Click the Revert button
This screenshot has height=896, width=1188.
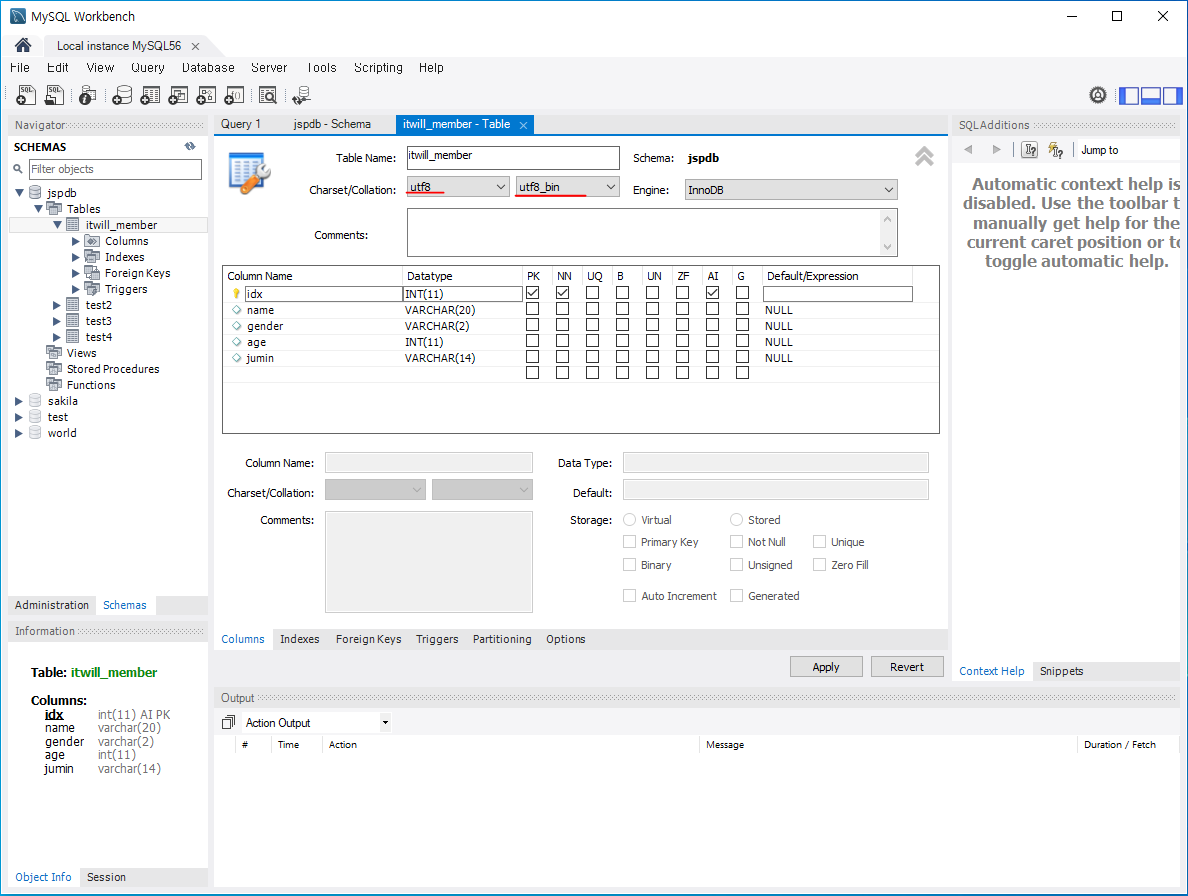click(x=907, y=667)
